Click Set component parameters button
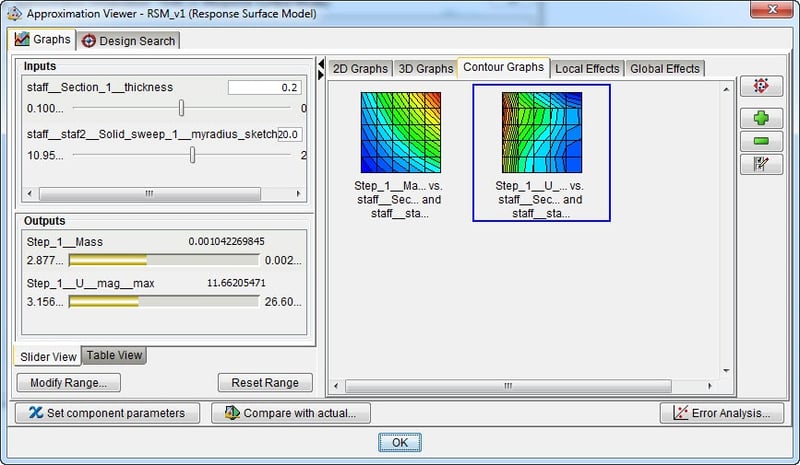This screenshot has height=465, width=800. click(x=107, y=413)
